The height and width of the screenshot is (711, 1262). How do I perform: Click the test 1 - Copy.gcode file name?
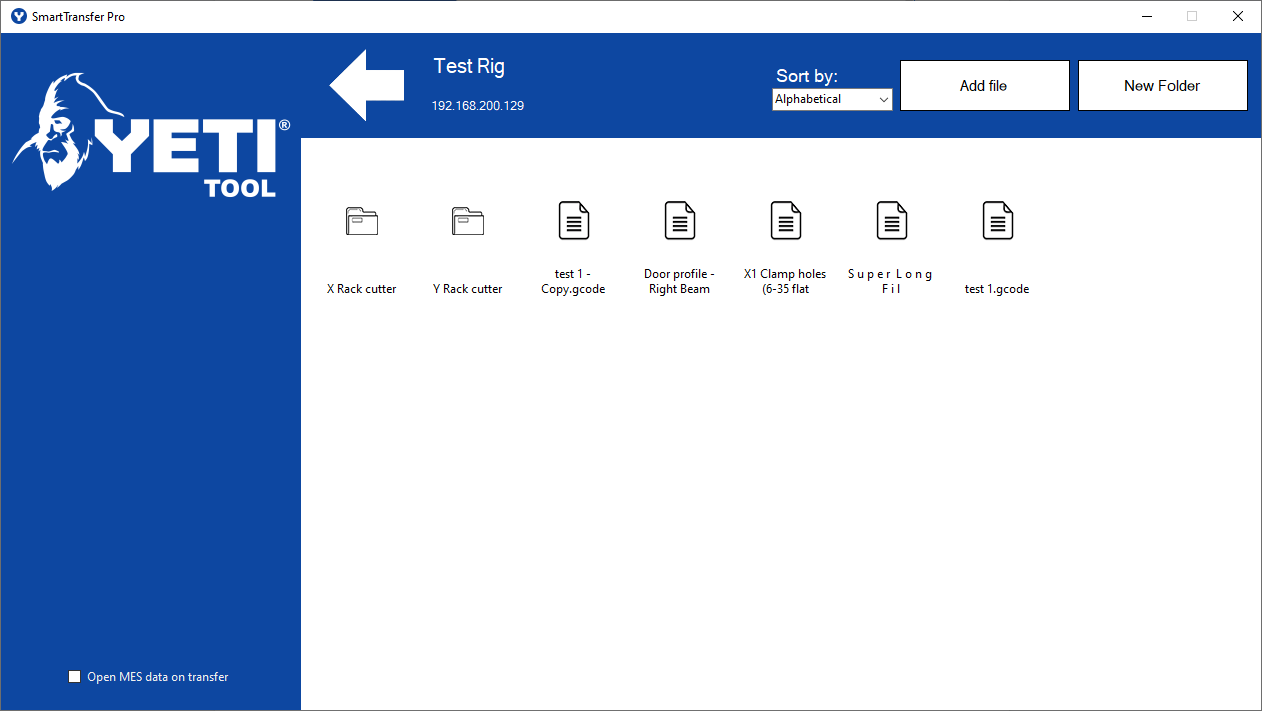click(x=573, y=281)
